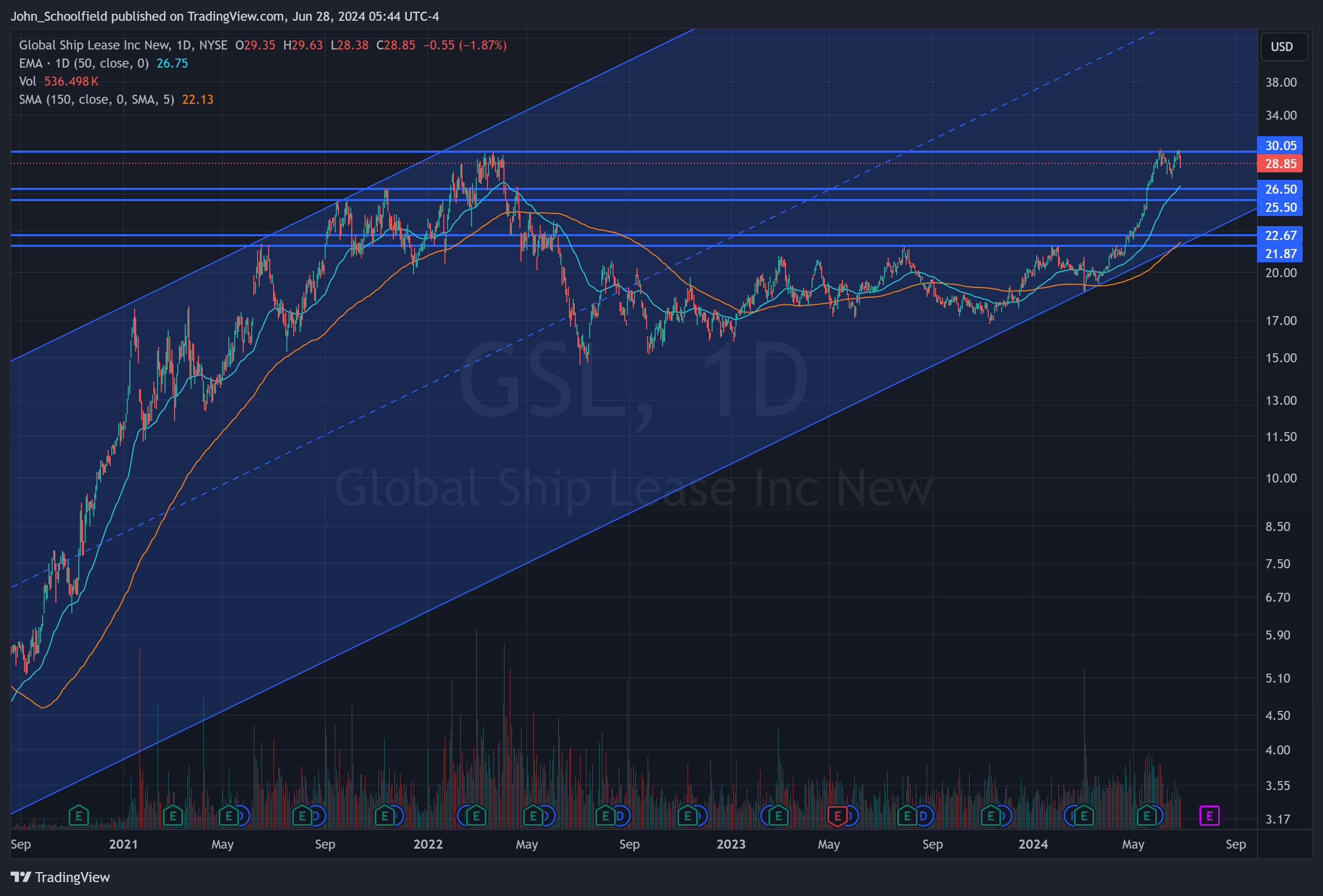The image size is (1323, 896).
Task: Click the '2022' time axis label
Action: point(427,844)
